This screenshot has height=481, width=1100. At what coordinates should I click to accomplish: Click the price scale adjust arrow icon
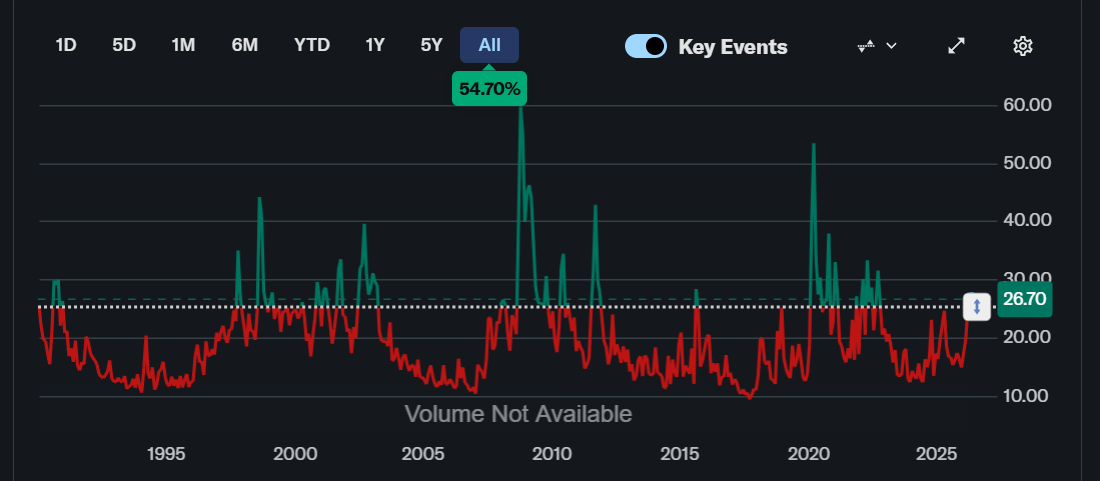pyautogui.click(x=977, y=307)
